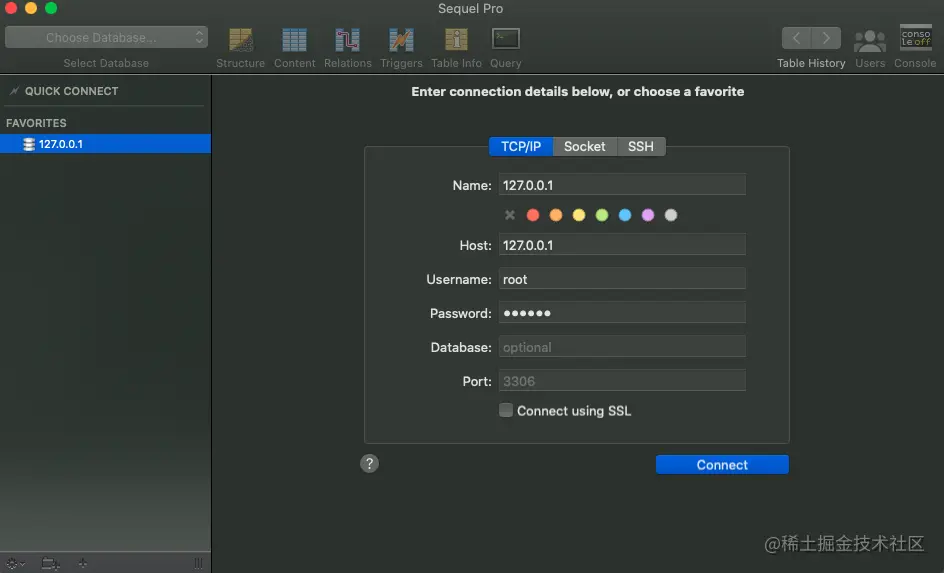
Task: Select the orange color swatch
Action: pos(556,215)
